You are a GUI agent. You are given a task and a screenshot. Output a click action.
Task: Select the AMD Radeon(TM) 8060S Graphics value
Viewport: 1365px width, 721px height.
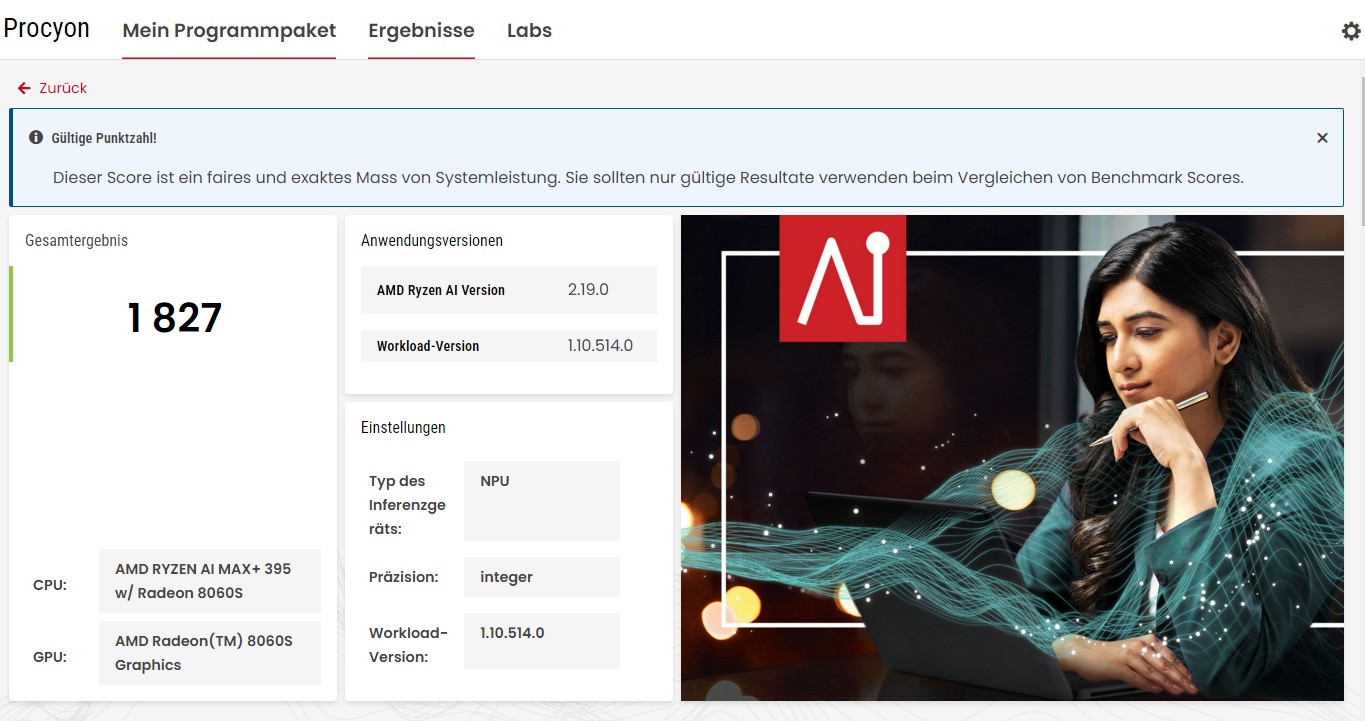210,653
